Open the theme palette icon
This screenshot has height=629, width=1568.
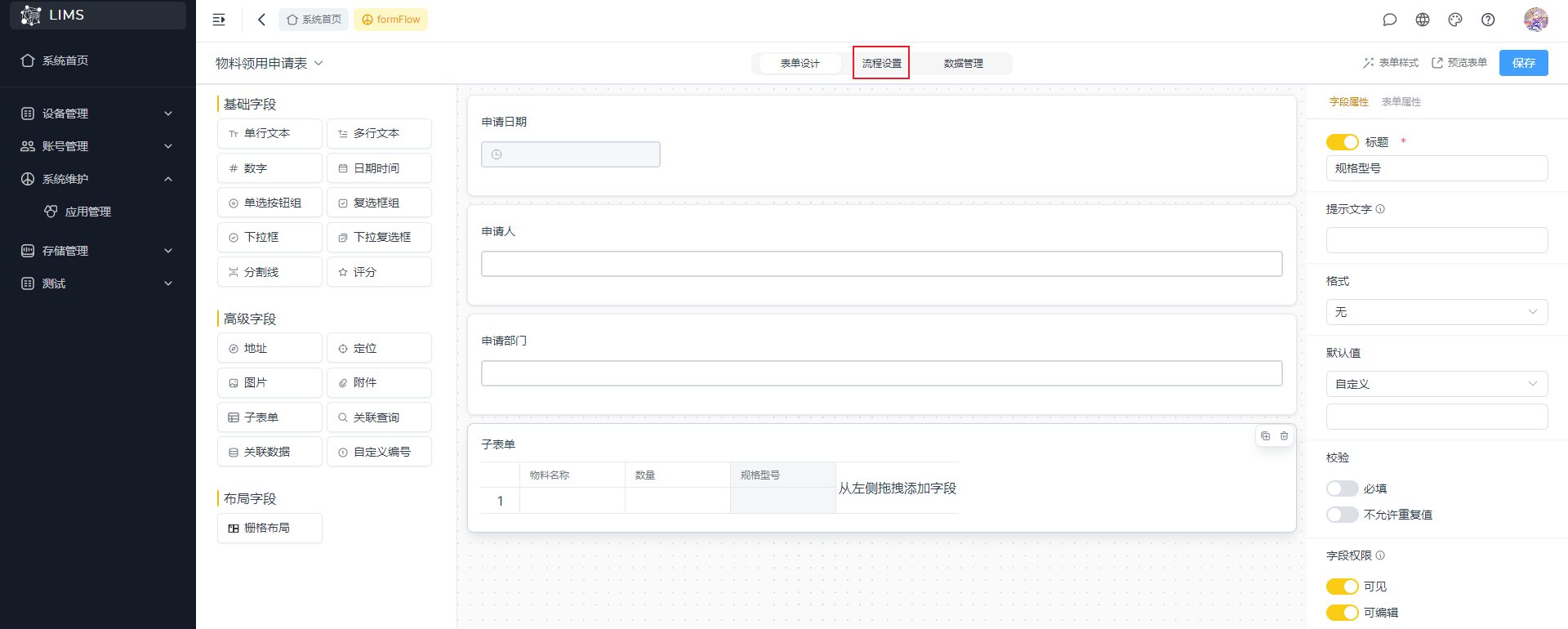(1454, 20)
